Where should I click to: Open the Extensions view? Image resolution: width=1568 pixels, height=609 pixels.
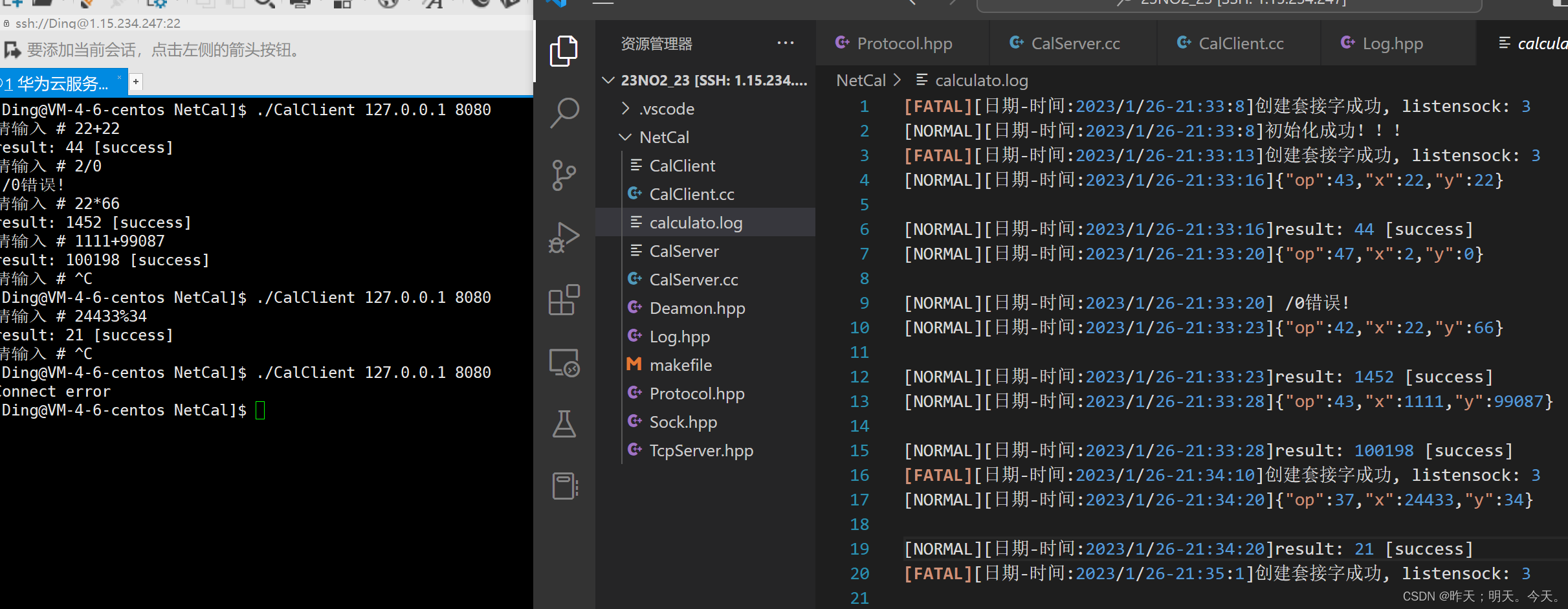click(x=564, y=300)
